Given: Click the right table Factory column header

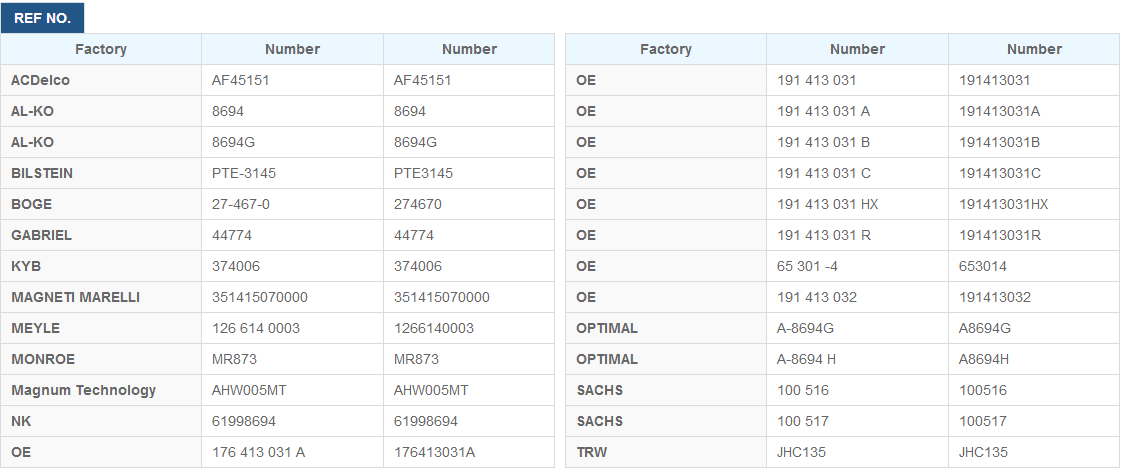Looking at the screenshot, I should tap(666, 49).
